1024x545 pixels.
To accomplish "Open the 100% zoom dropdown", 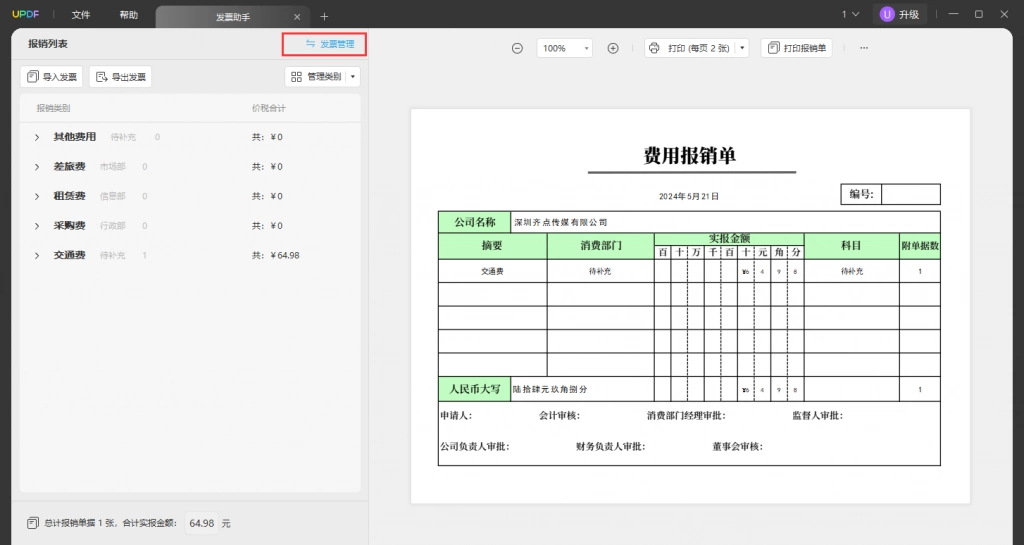I will 564,48.
